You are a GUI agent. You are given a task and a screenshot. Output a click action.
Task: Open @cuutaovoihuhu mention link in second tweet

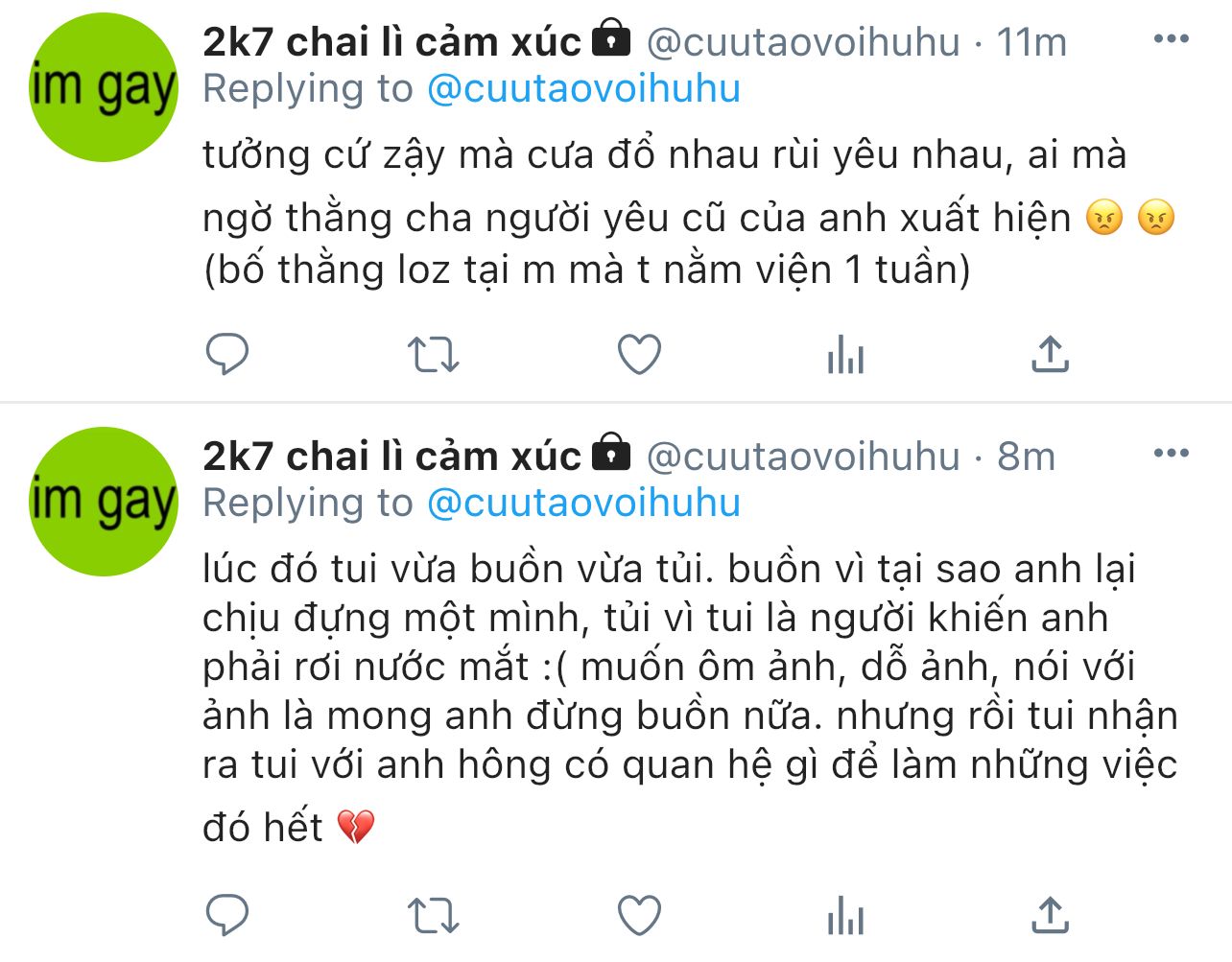[583, 503]
